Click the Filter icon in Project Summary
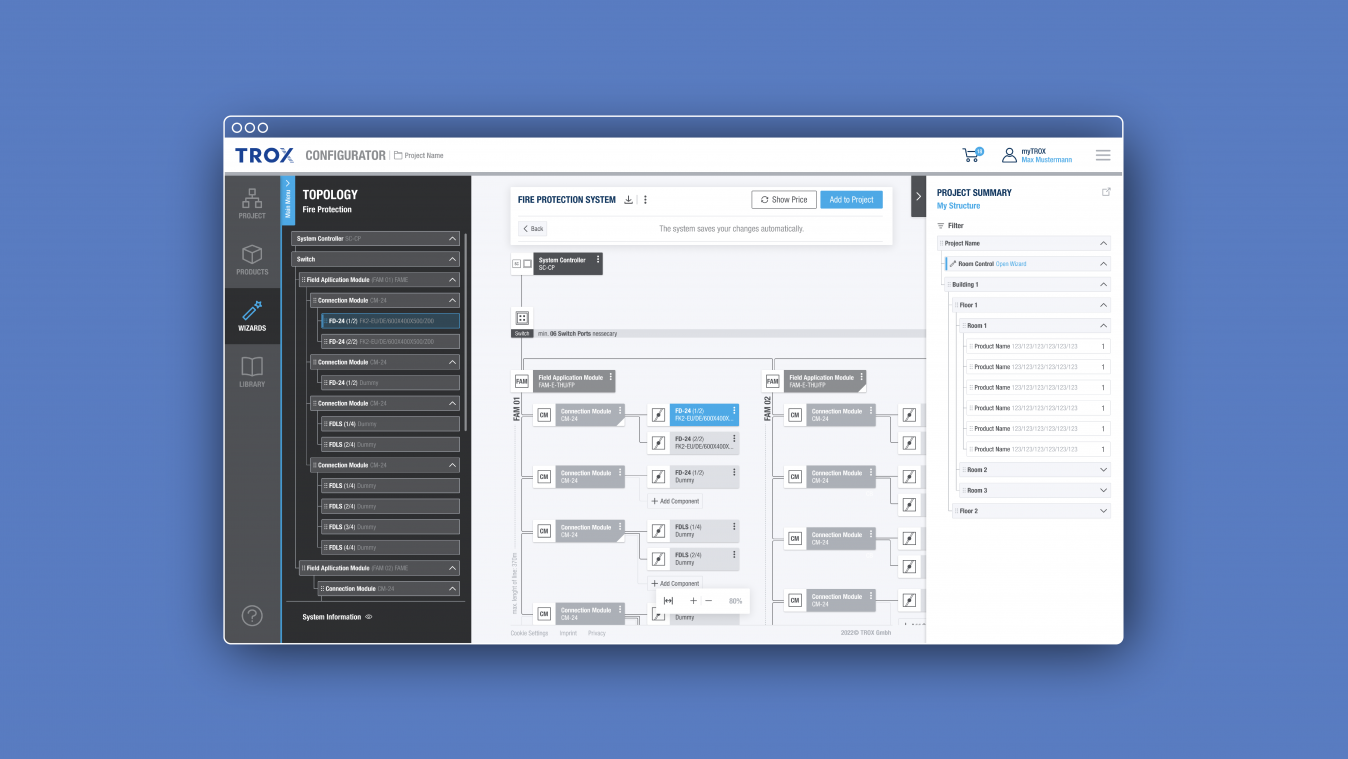 pos(940,226)
